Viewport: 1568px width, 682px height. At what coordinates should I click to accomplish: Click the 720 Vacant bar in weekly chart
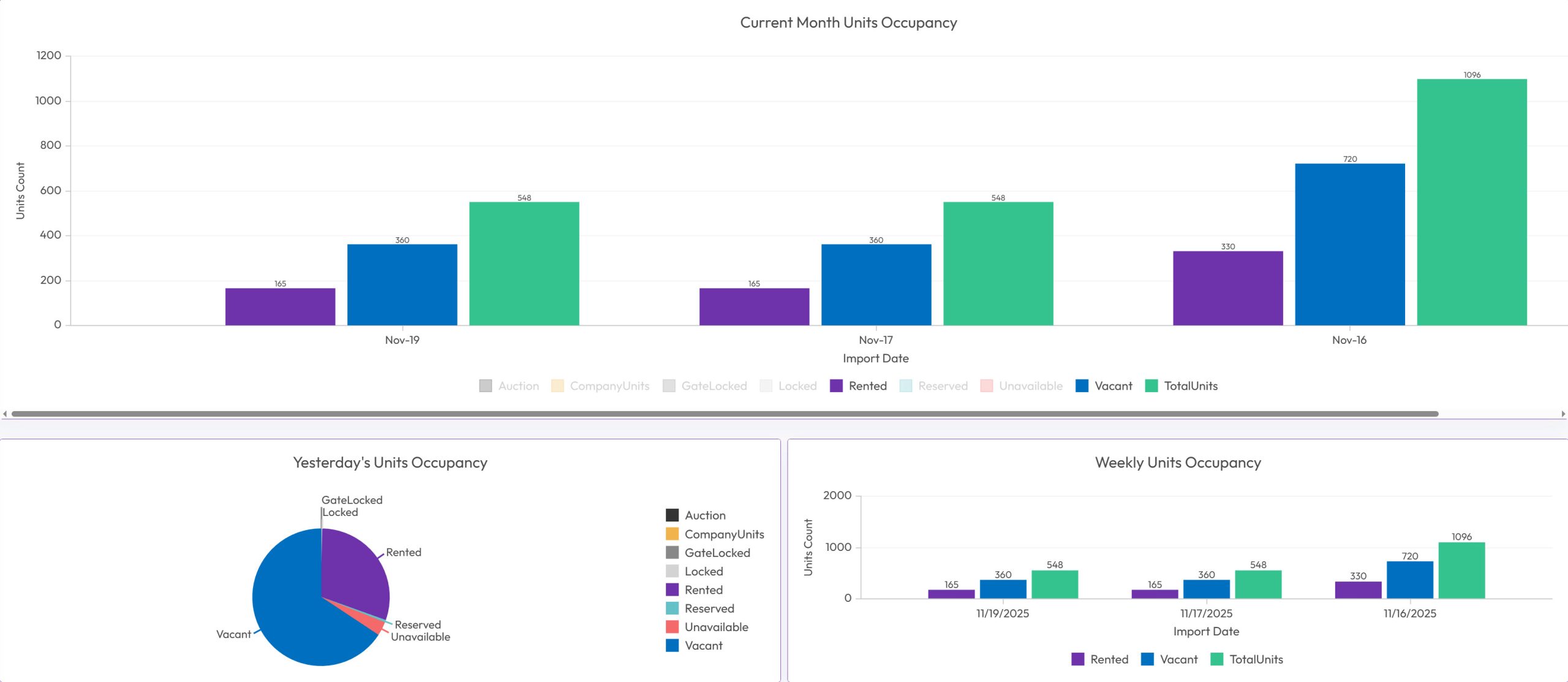point(1409,580)
